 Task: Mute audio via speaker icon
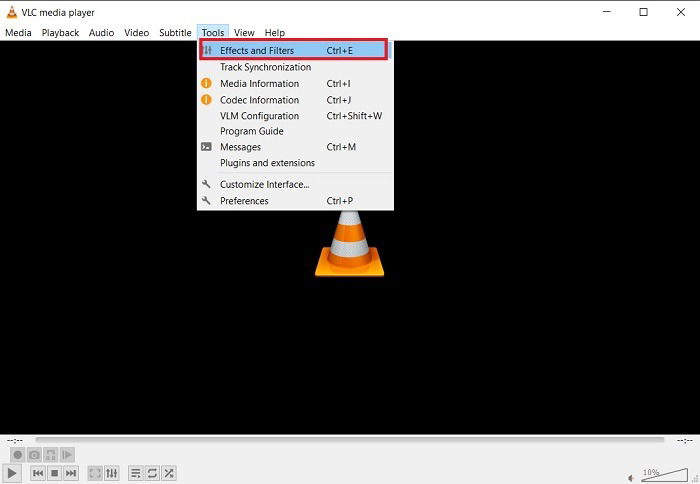pos(631,478)
